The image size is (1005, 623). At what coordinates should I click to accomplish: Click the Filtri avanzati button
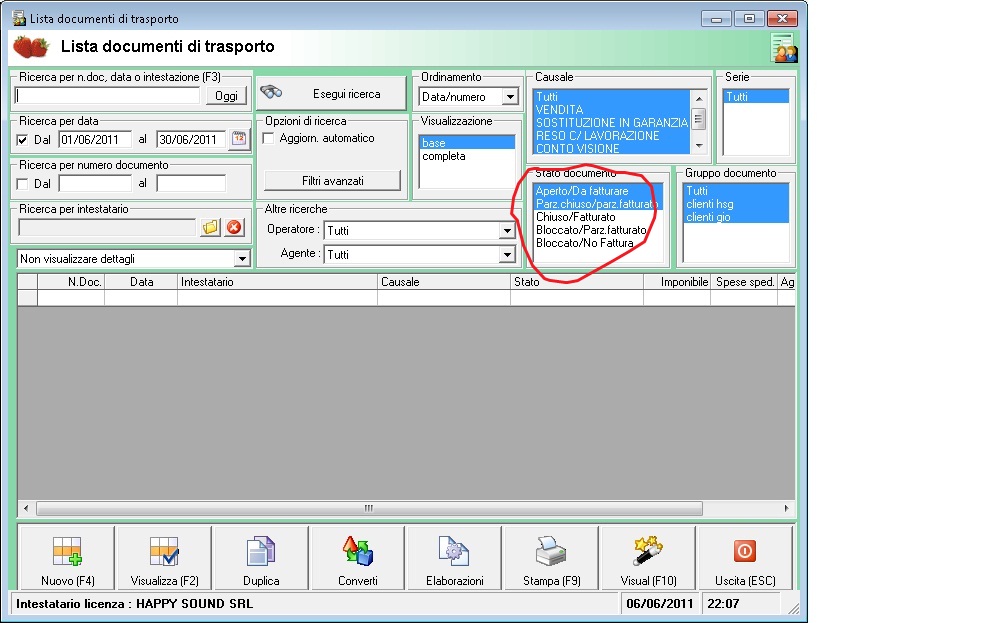(333, 181)
